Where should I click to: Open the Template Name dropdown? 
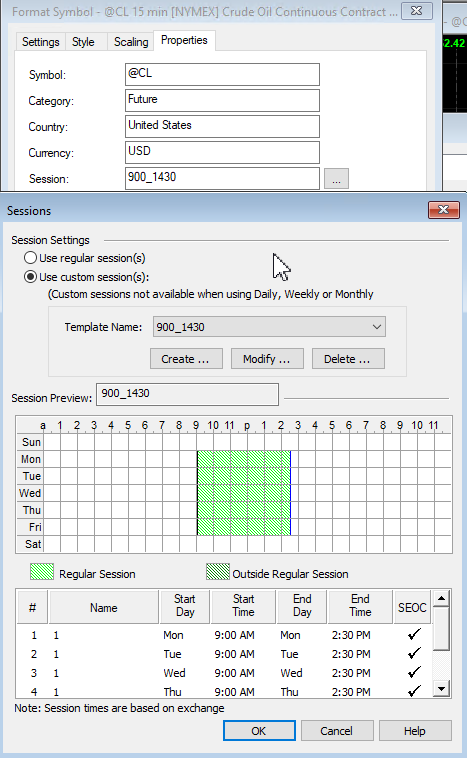coord(269,327)
